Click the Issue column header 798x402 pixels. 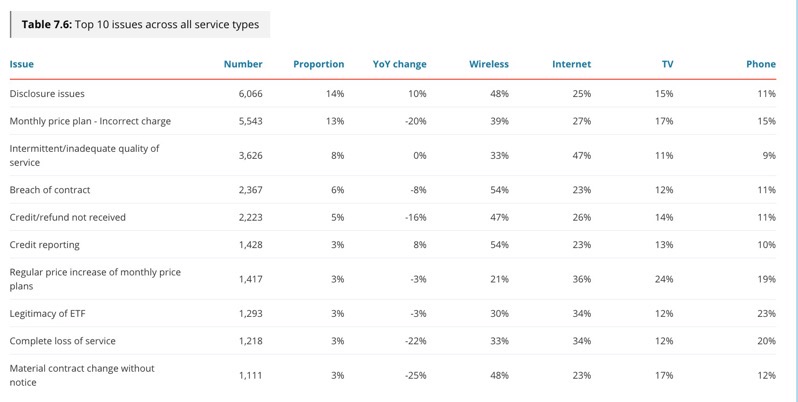pyautogui.click(x=22, y=64)
